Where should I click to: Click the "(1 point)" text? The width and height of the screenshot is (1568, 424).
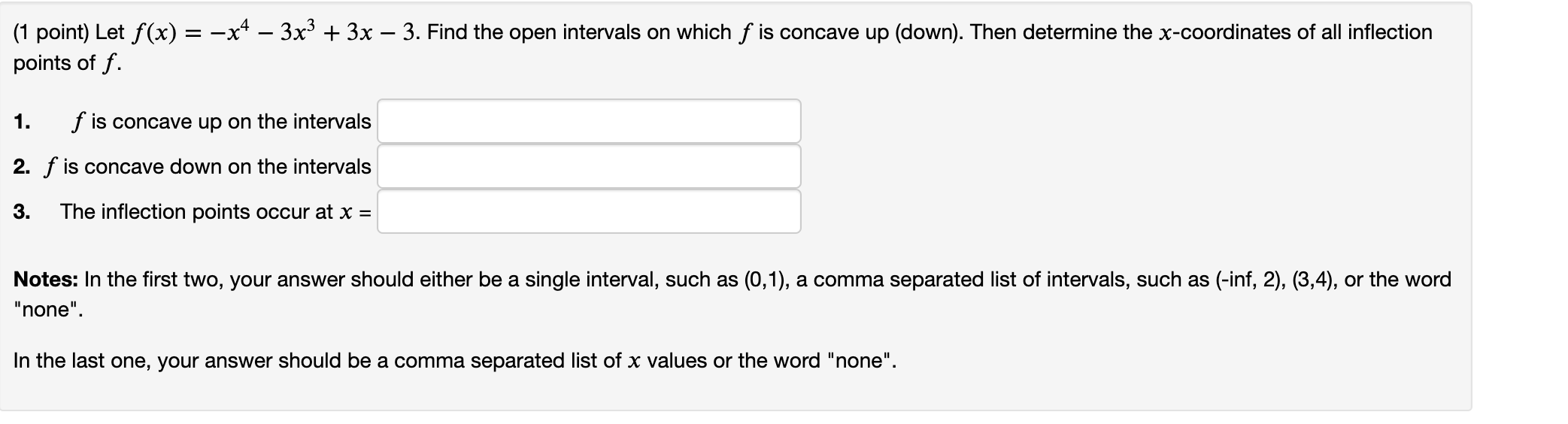[x=51, y=33]
